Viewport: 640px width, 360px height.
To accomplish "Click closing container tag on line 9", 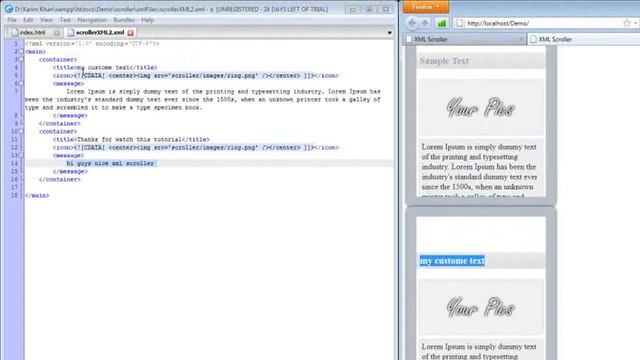I will [60, 124].
